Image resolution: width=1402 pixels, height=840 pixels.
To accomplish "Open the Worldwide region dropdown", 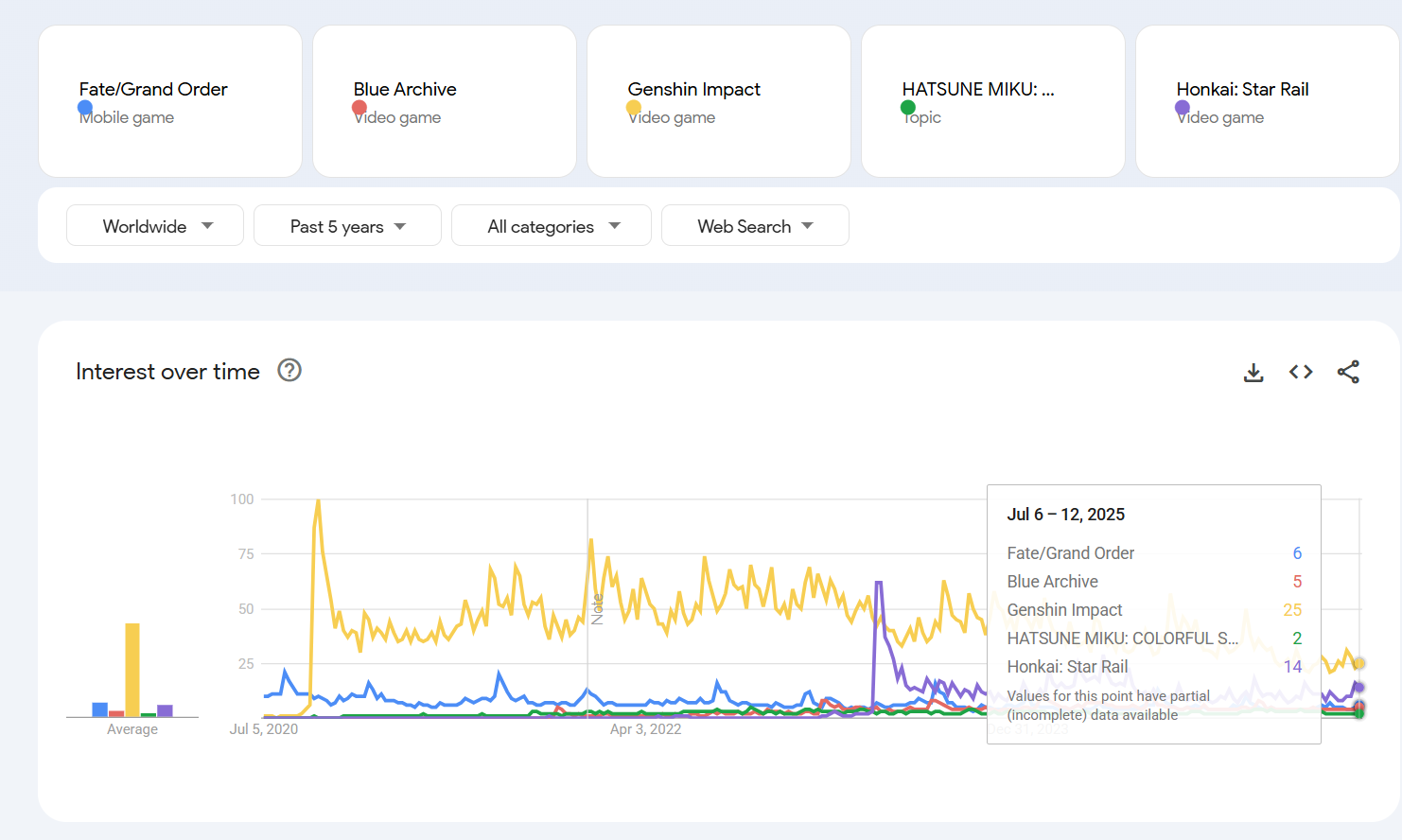I will click(x=155, y=225).
